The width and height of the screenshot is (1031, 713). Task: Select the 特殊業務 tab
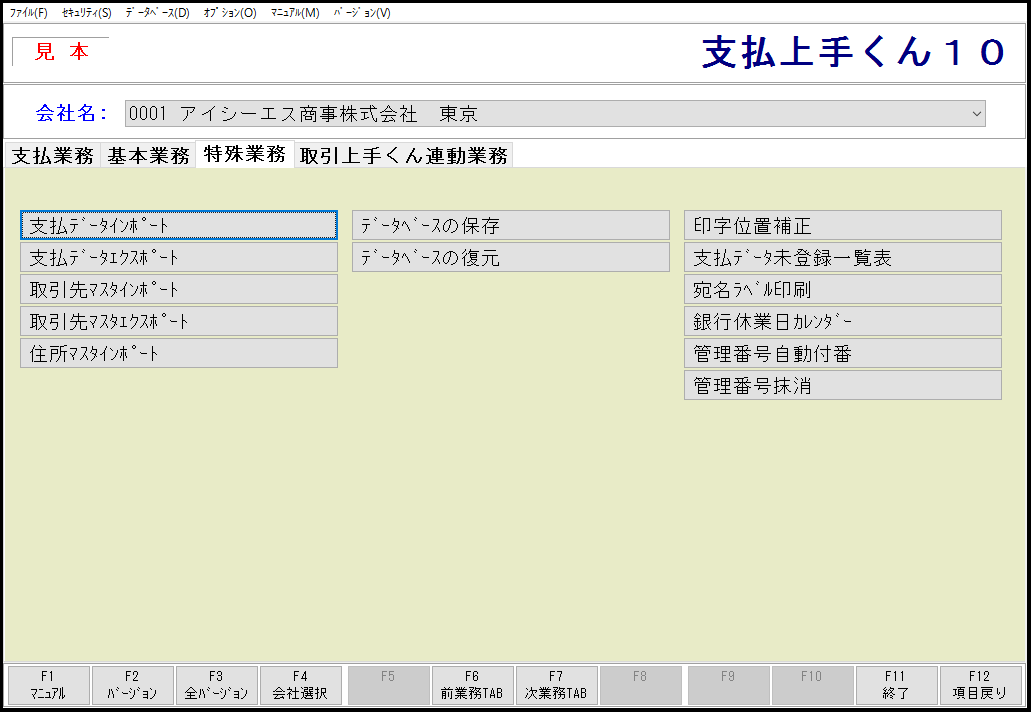[245, 154]
